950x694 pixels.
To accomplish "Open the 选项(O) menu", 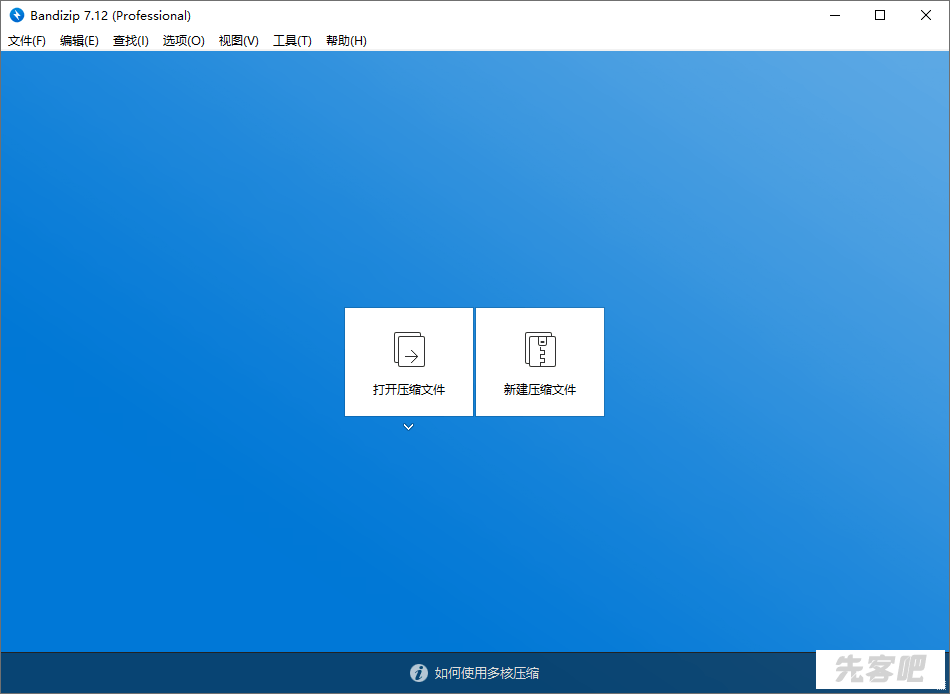I will [184, 41].
